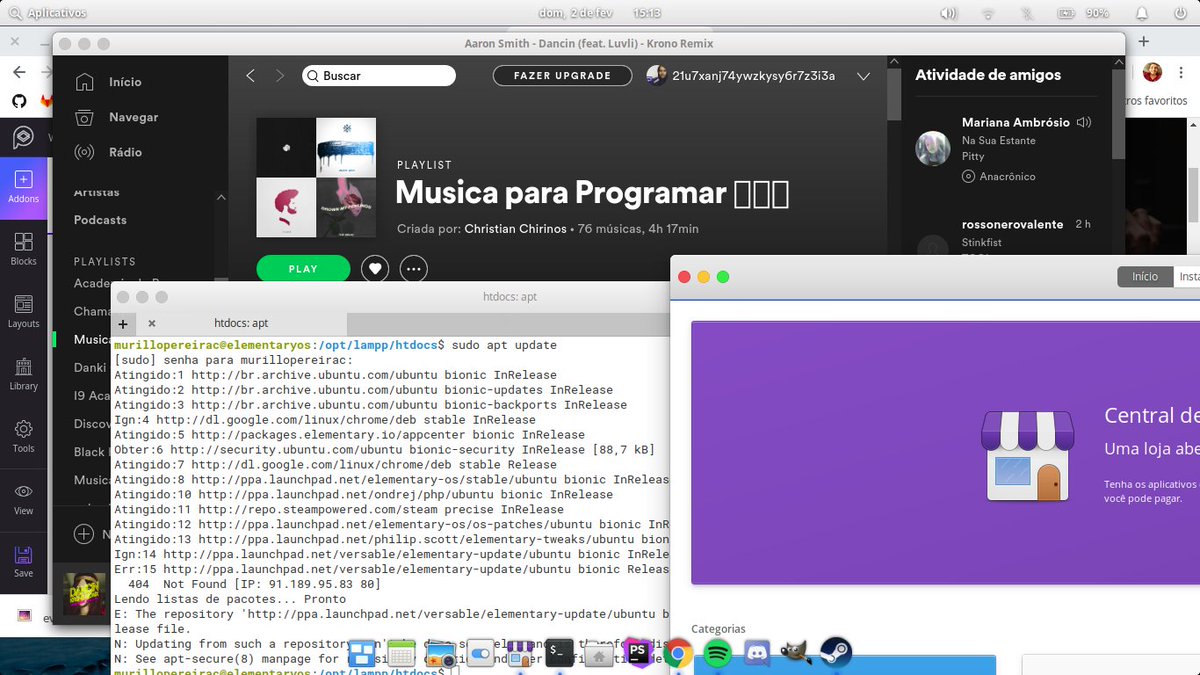Screen dimensions: 1200x675
Task: Open the date and time indicator
Action: coord(601,14)
